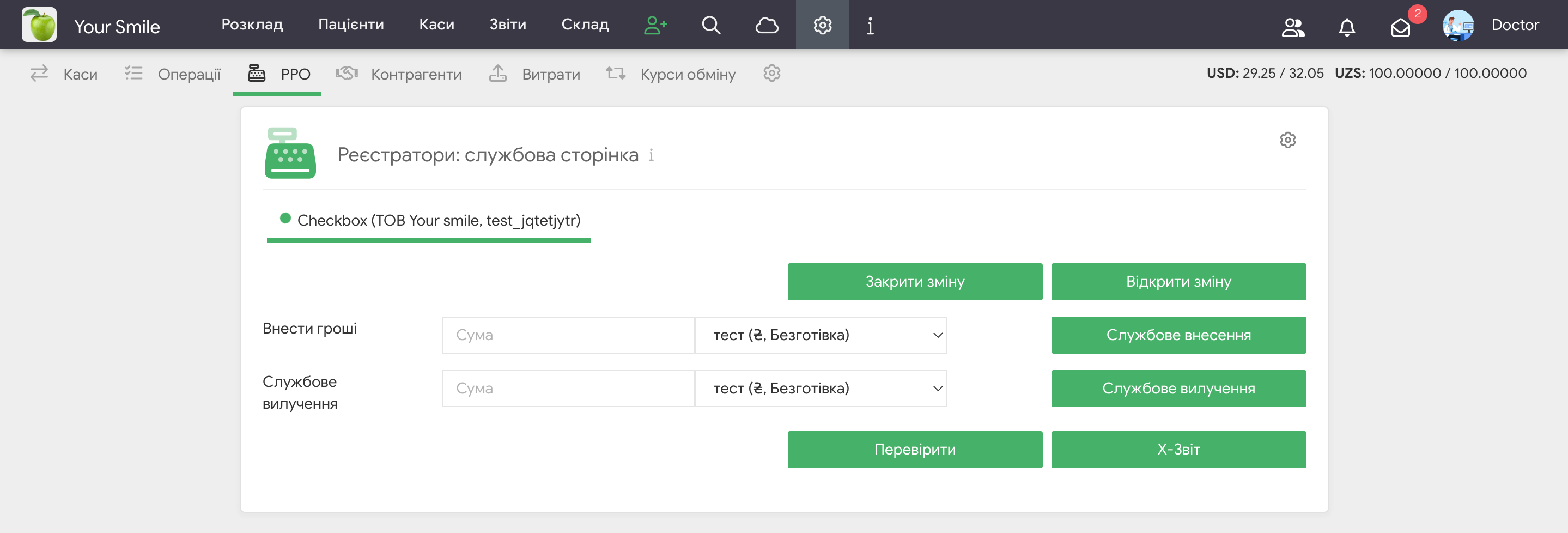The width and height of the screenshot is (1568, 533).
Task: Click the cloud icon in header
Action: 767,25
